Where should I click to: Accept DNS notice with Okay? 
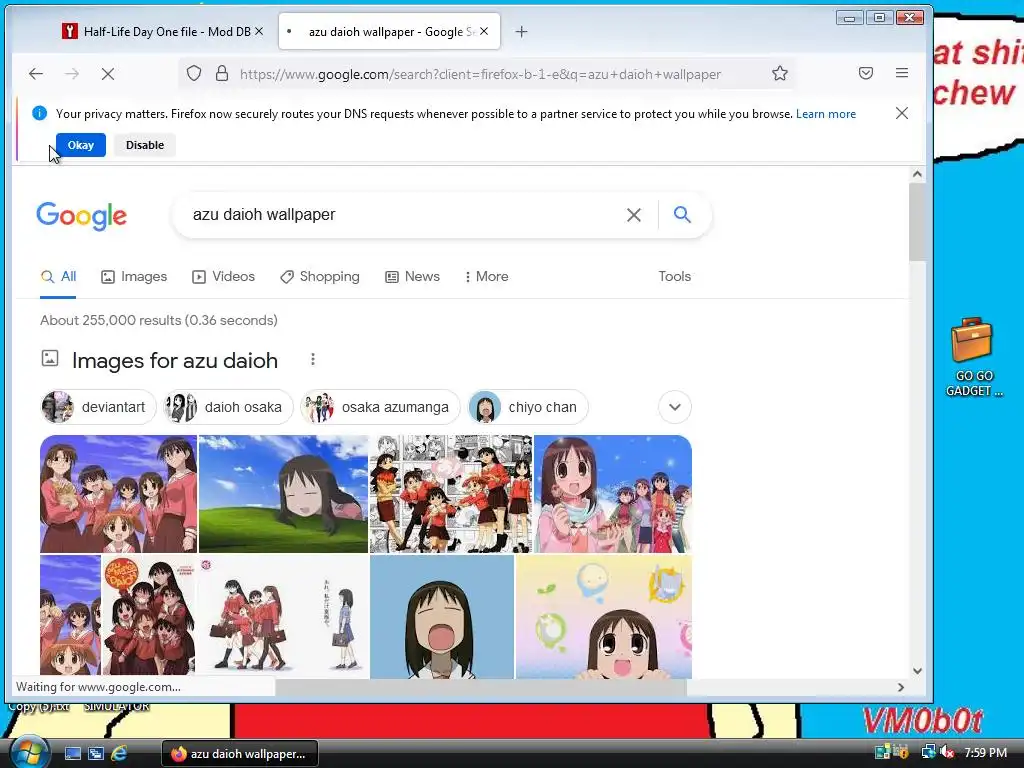81,145
